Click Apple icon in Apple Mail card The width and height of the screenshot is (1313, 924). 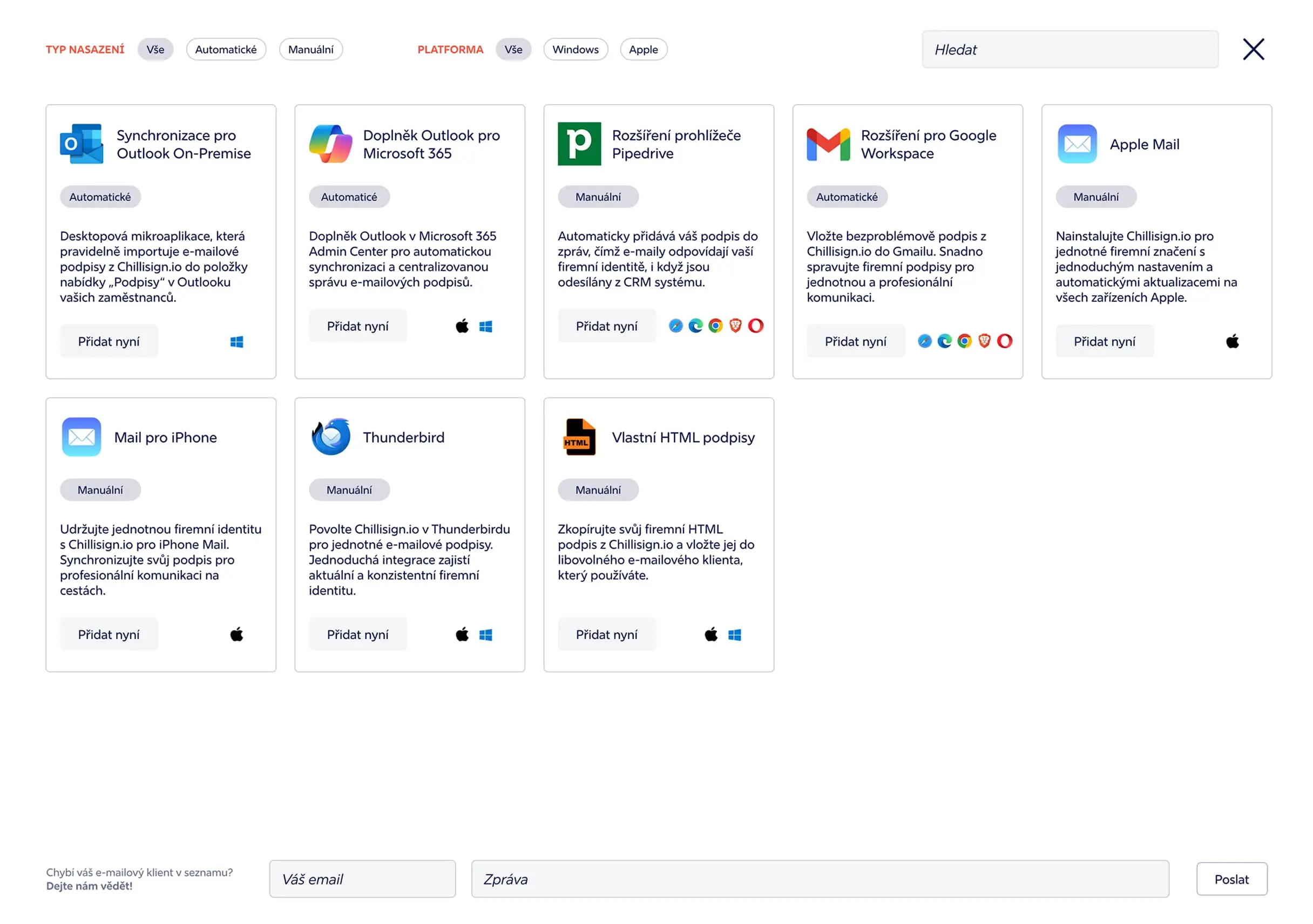coord(1233,341)
